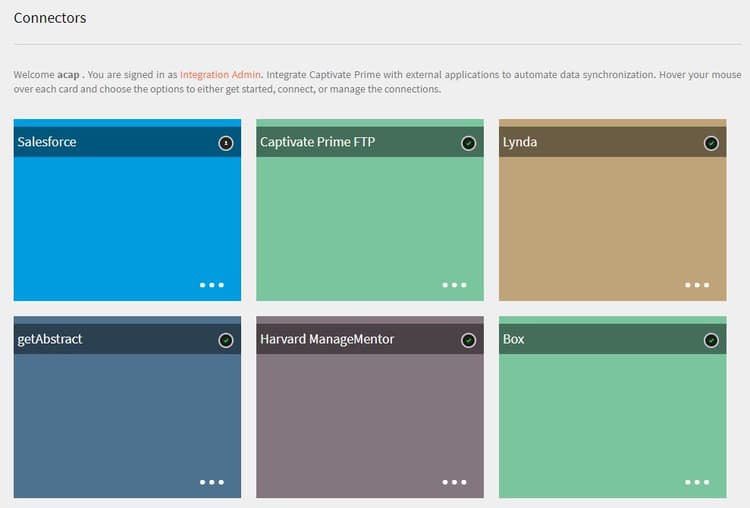750x508 pixels.
Task: Open the Harvard ManageMentor three-dot menu
Action: point(454,482)
